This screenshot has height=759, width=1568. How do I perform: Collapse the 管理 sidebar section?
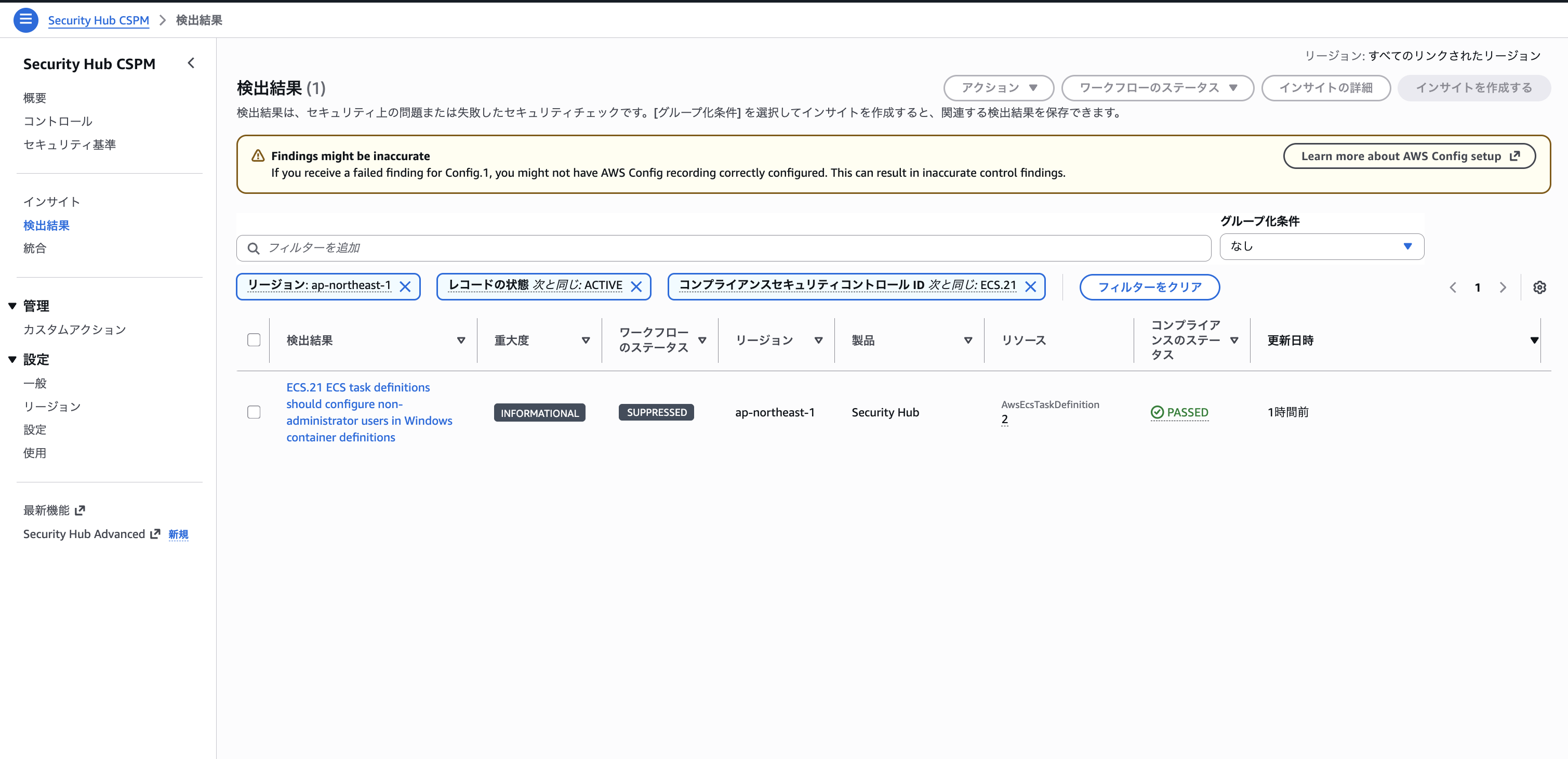[x=12, y=306]
